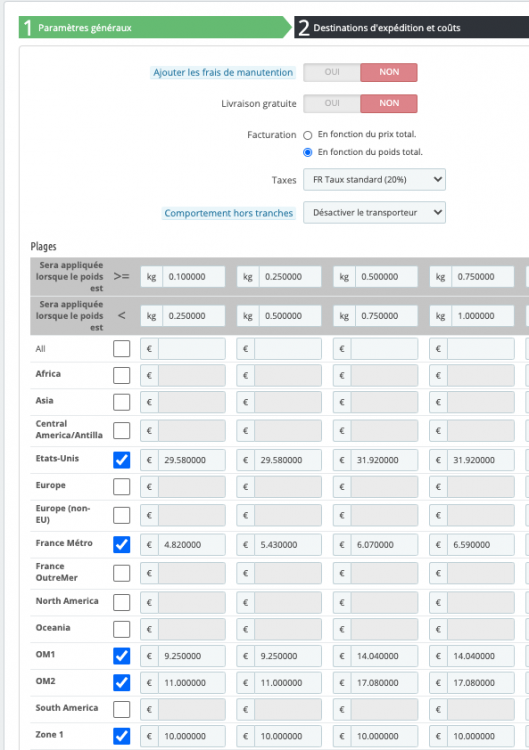This screenshot has width=529, height=750.
Task: Open the Taxes dropdown FR Taux standard
Action: (x=375, y=180)
